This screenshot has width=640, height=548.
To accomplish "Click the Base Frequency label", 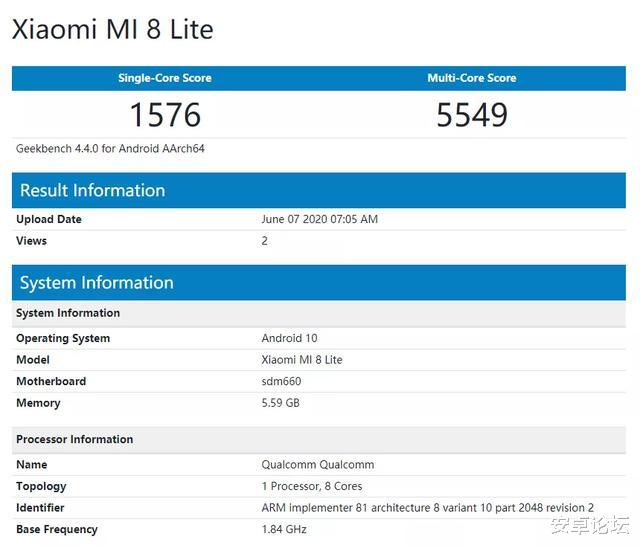I will tap(57, 530).
